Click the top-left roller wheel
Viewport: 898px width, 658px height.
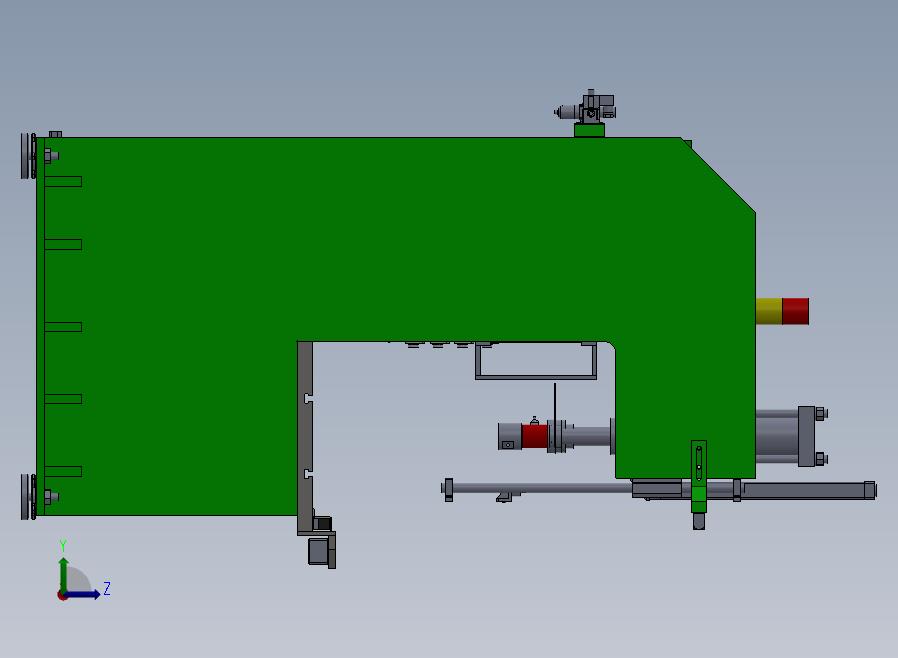pyautogui.click(x=27, y=156)
